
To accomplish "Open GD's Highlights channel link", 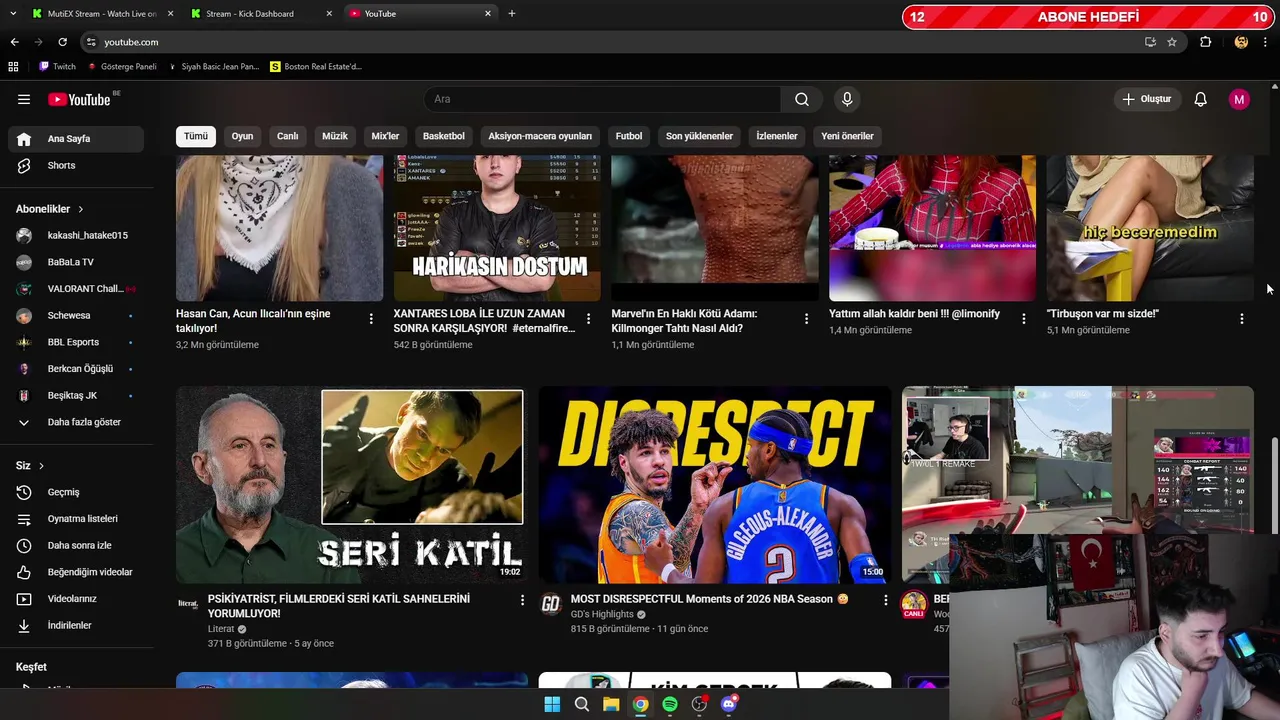I will (x=602, y=614).
